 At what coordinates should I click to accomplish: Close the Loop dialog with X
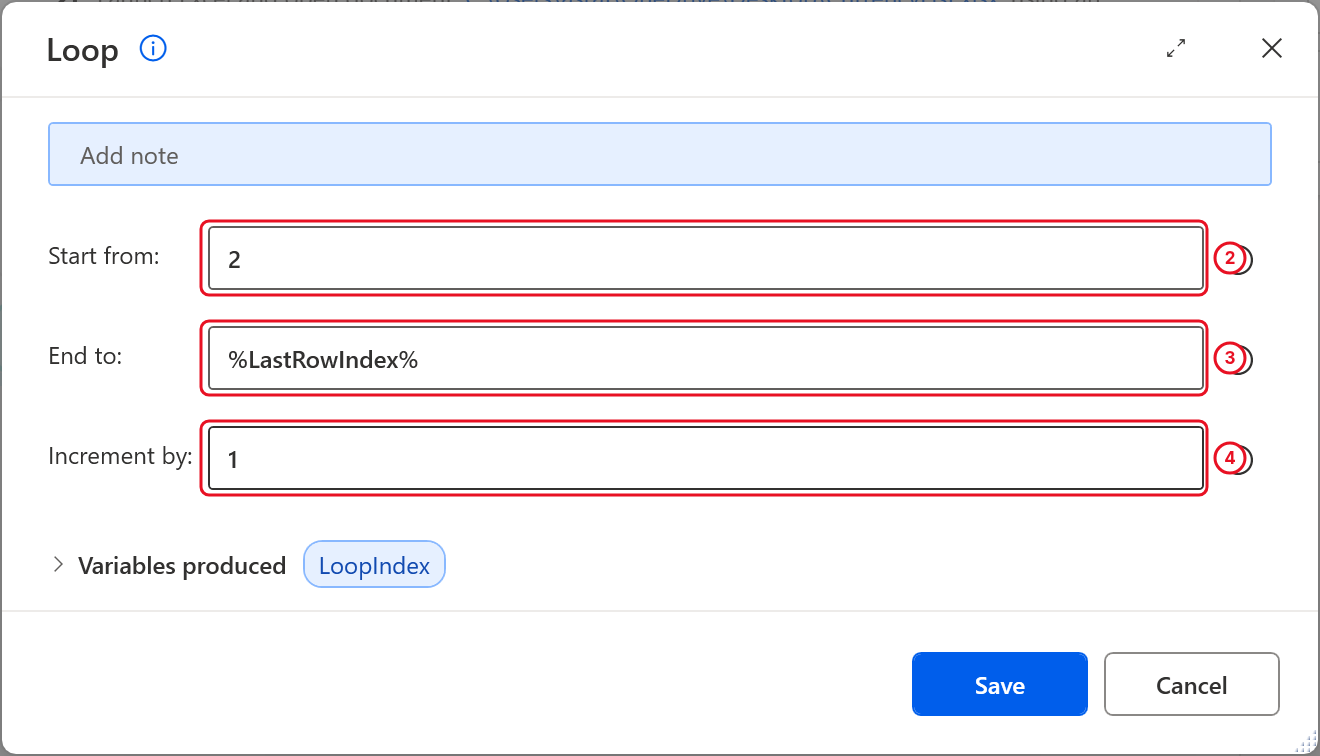[1271, 48]
